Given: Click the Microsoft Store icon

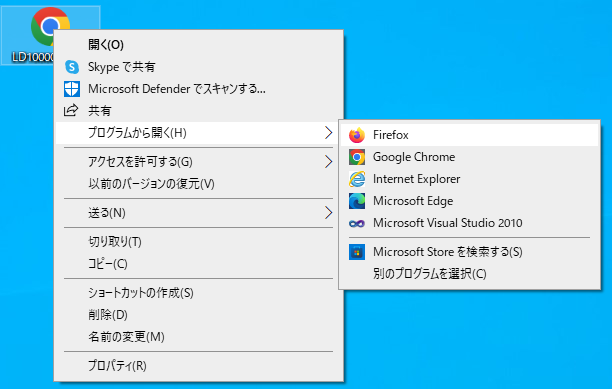Looking at the screenshot, I should [357, 252].
